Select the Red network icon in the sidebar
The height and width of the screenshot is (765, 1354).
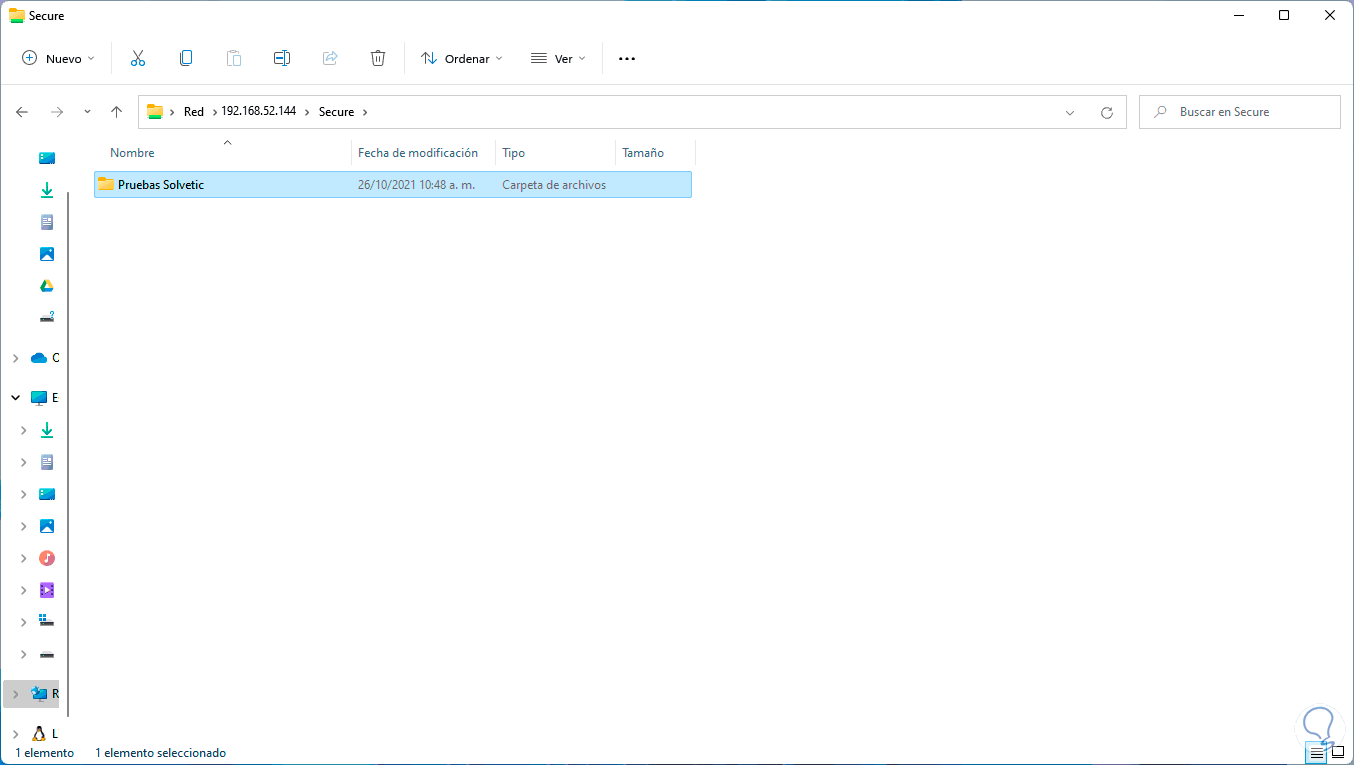tap(39, 694)
